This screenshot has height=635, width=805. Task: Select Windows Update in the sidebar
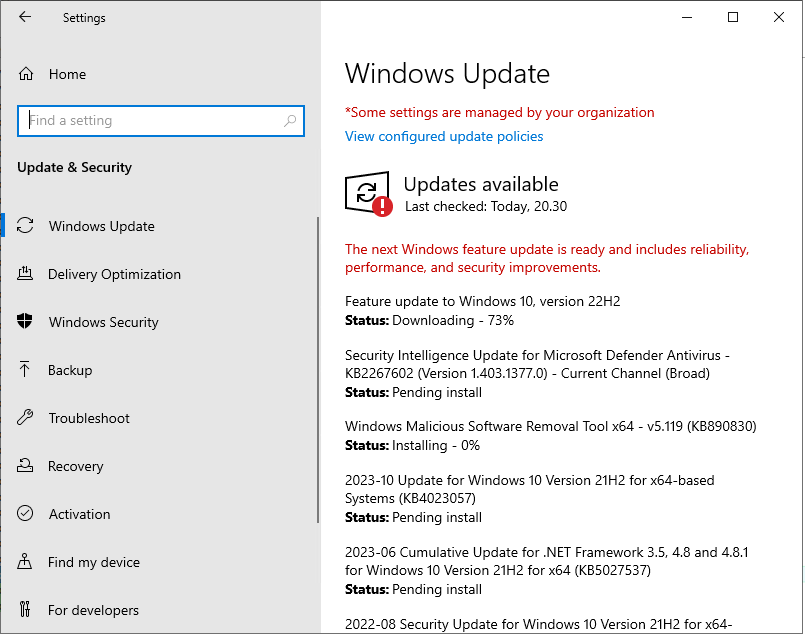[x=101, y=226]
